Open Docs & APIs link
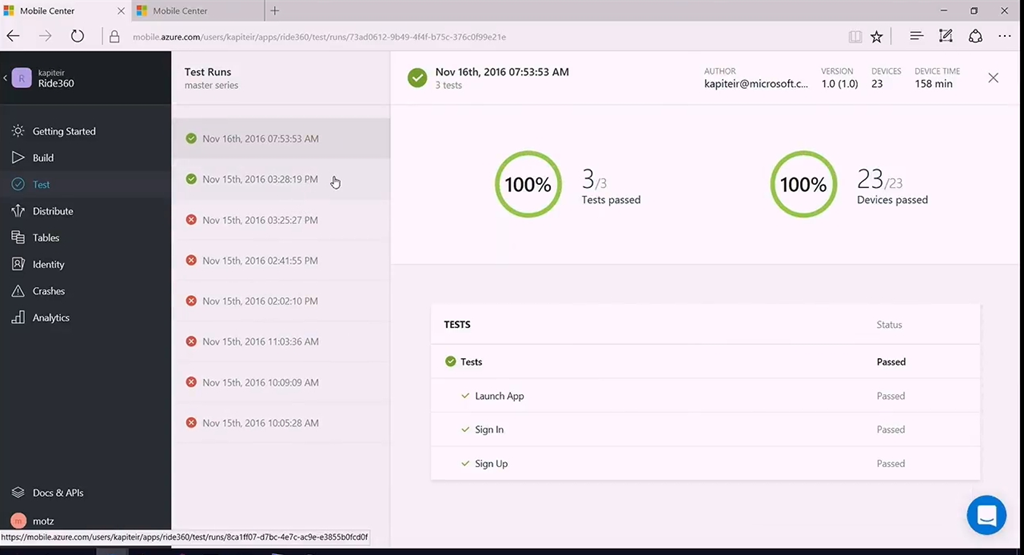Viewport: 1024px width, 555px height. 57,493
